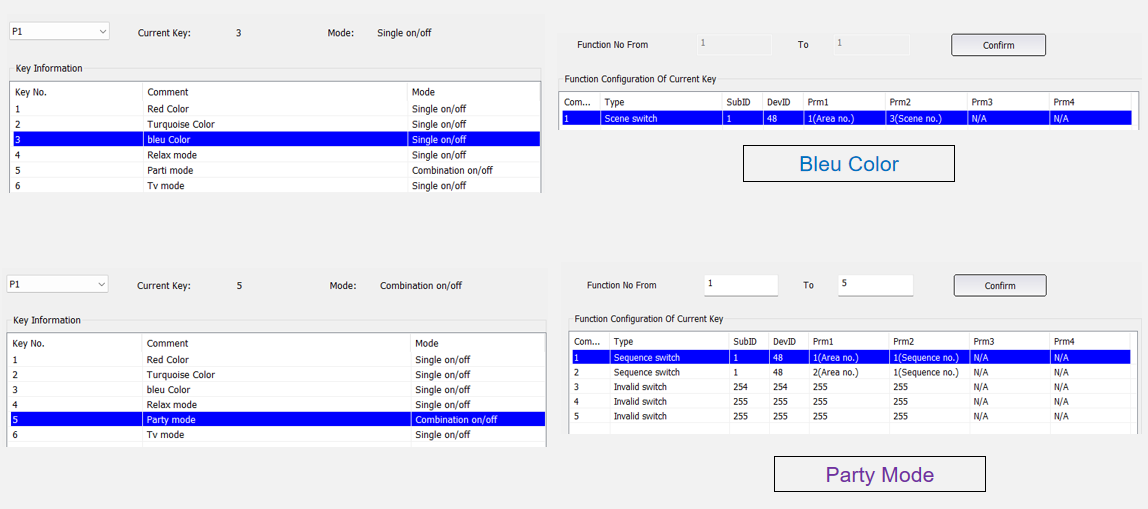Select the highlighted Sequence switch row 1
The width and height of the screenshot is (1148, 509).
point(851,357)
